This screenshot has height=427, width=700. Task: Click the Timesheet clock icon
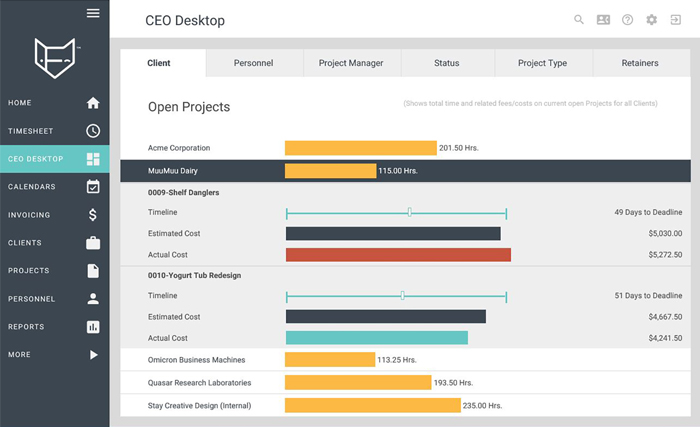[93, 131]
